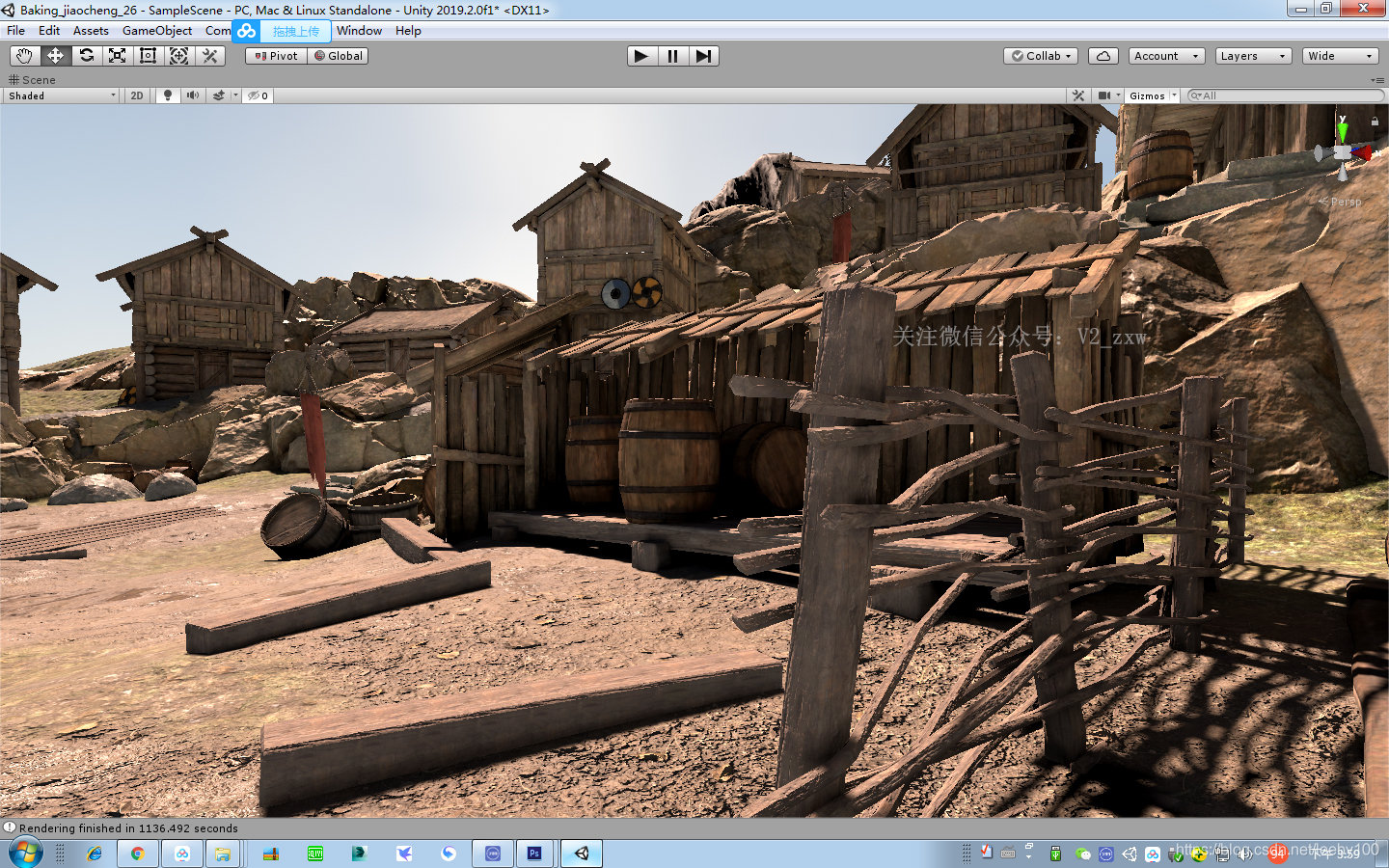Toggle Pivot/Center handle position
1389x868 pixels.
click(x=276, y=56)
